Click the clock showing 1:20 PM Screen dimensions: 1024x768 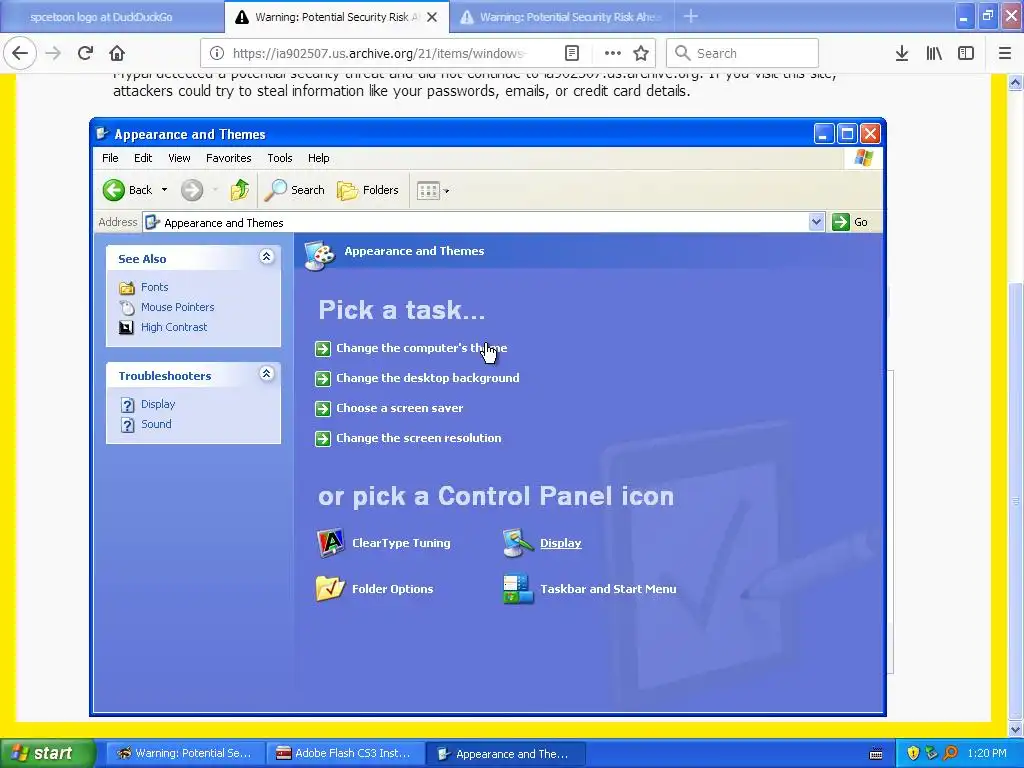point(987,753)
